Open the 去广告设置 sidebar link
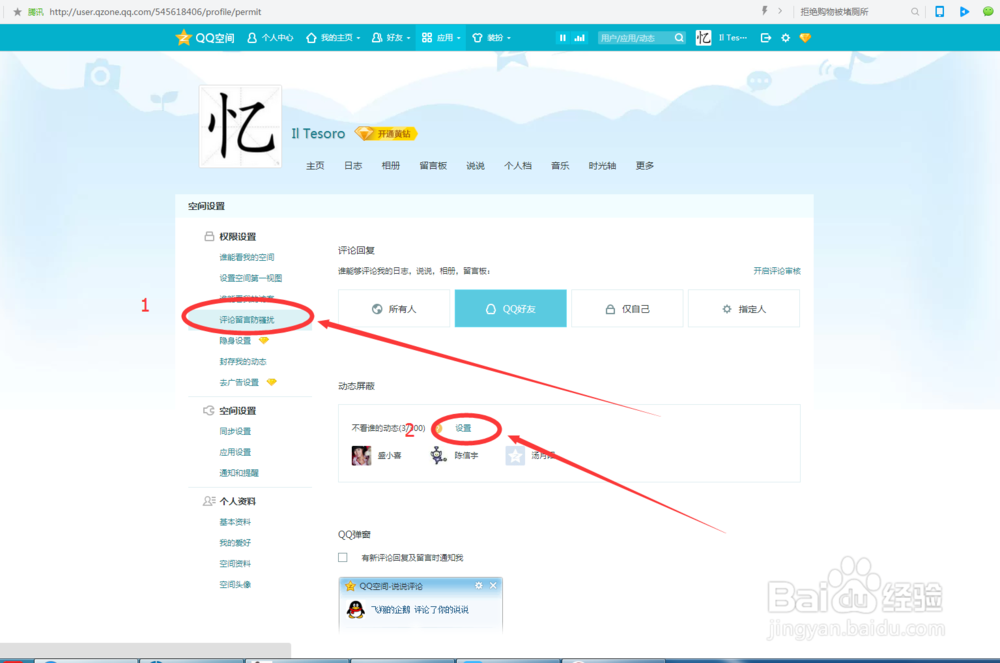Image resolution: width=1000 pixels, height=663 pixels. pos(239,382)
